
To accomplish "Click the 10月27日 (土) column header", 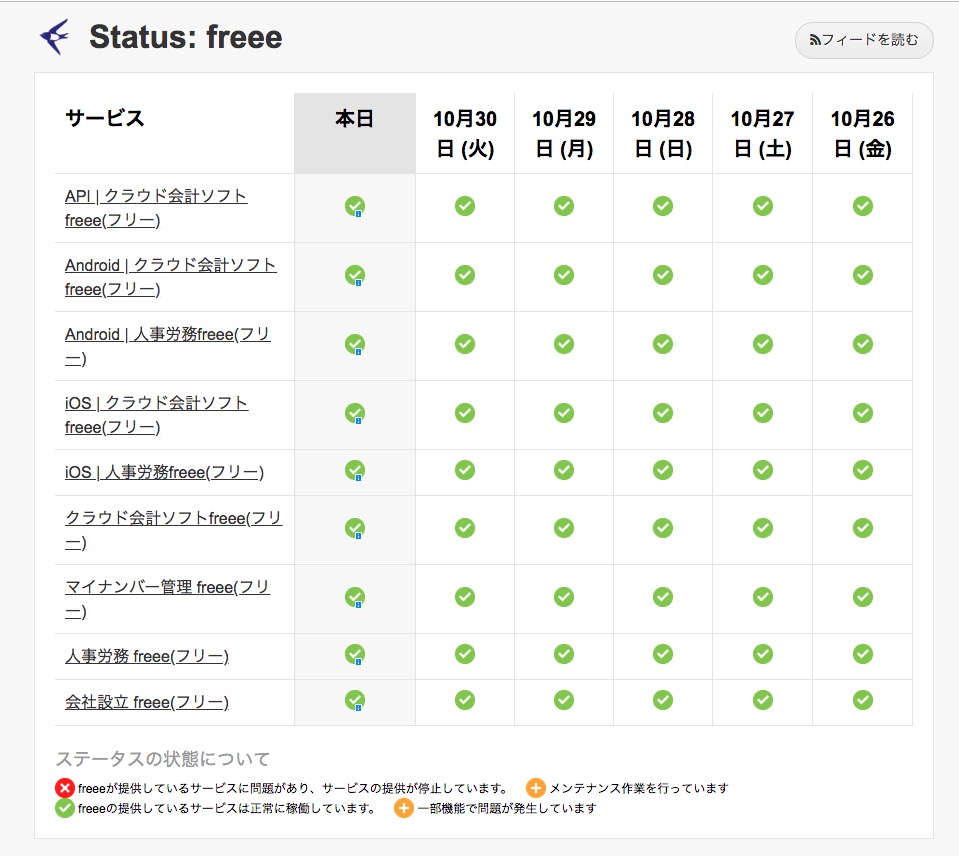I will coord(763,133).
